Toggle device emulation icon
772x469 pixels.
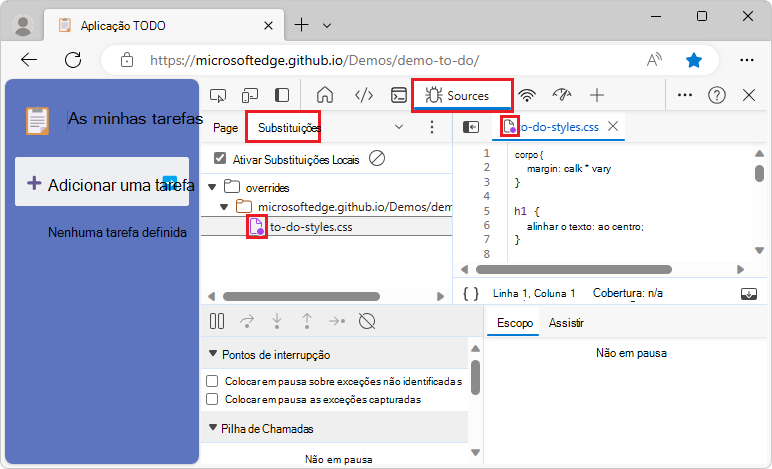tap(250, 95)
